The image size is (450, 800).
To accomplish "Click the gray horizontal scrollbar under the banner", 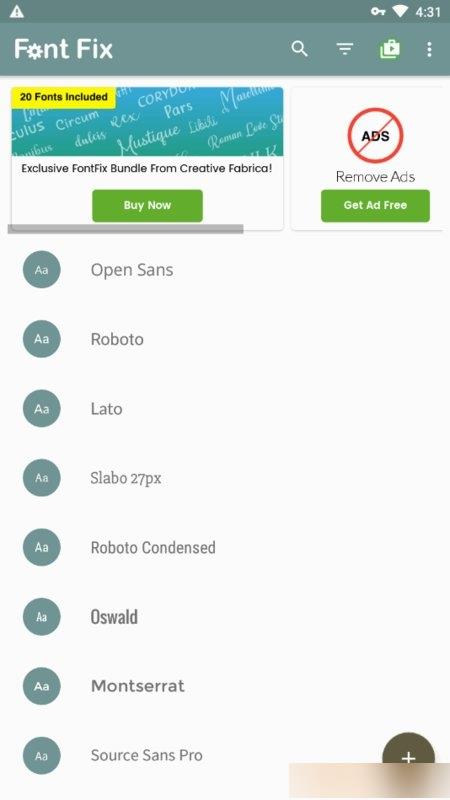I will coord(126,229).
